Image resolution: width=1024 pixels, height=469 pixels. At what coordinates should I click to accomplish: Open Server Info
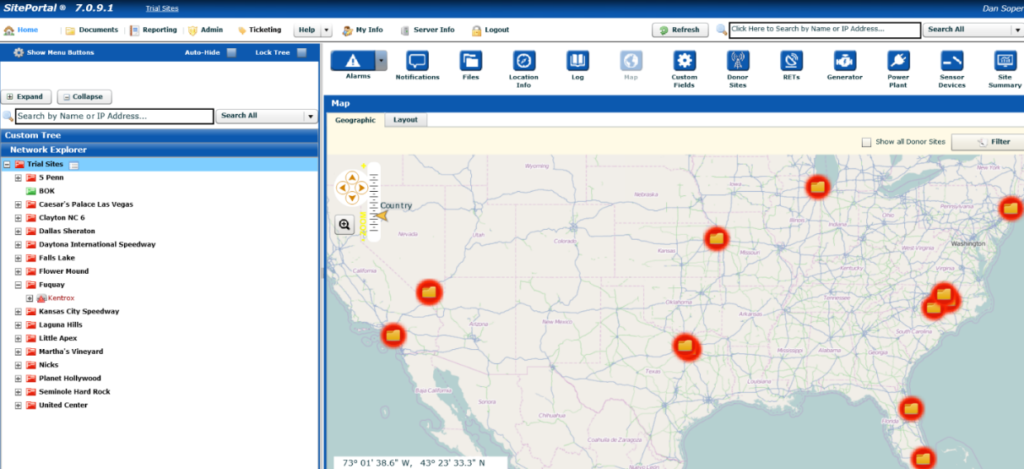pyautogui.click(x=427, y=30)
